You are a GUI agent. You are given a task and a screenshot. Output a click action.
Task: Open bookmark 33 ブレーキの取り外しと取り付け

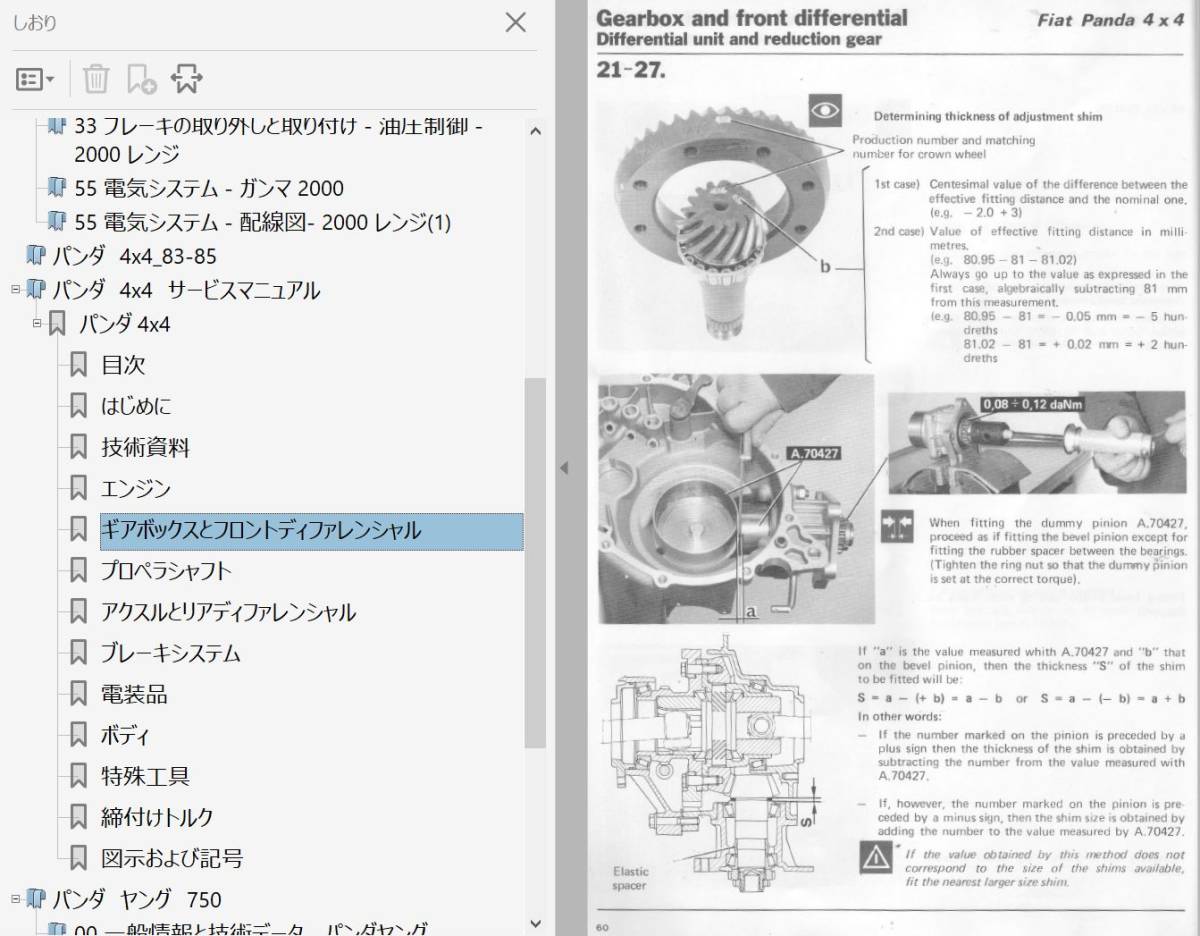(279, 141)
